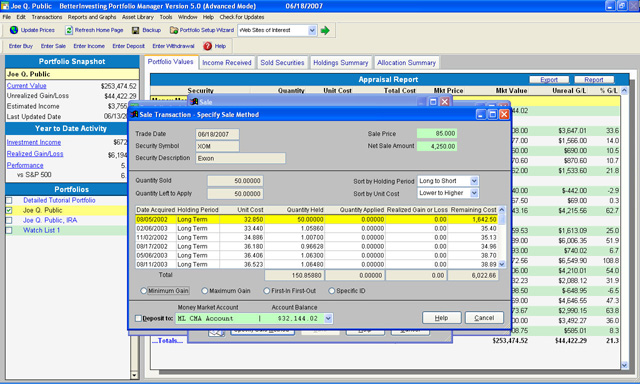This screenshot has width=640, height=384.
Task: Select the 08/17/2002 lot row
Action: (317, 246)
